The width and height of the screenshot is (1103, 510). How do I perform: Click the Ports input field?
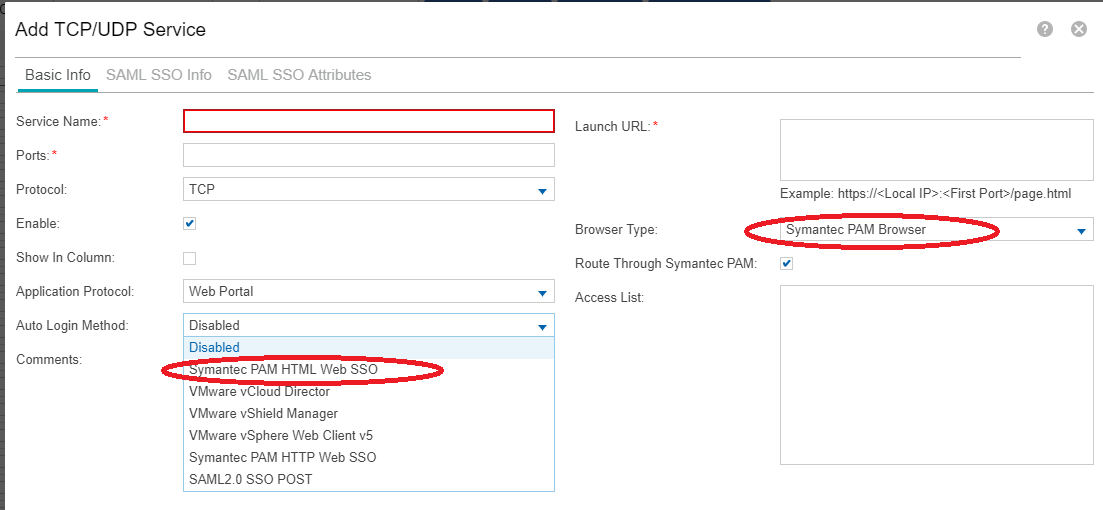coord(368,155)
